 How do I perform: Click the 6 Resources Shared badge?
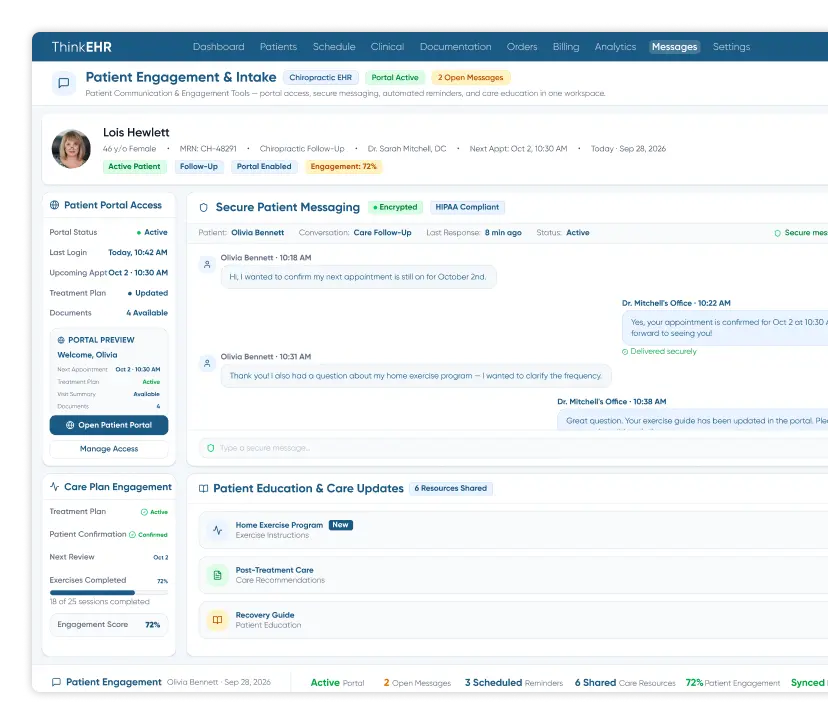(x=450, y=488)
